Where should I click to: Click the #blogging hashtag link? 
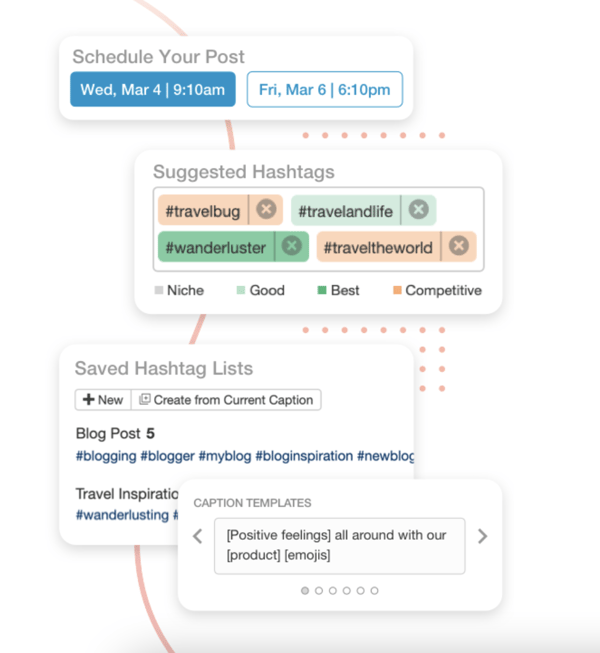(x=105, y=456)
